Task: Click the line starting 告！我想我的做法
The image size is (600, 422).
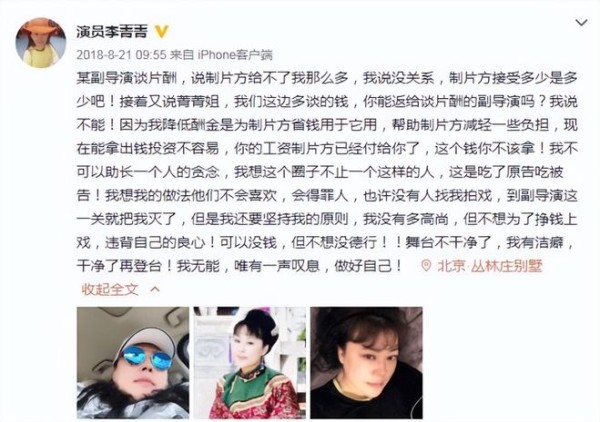Action: (x=327, y=196)
